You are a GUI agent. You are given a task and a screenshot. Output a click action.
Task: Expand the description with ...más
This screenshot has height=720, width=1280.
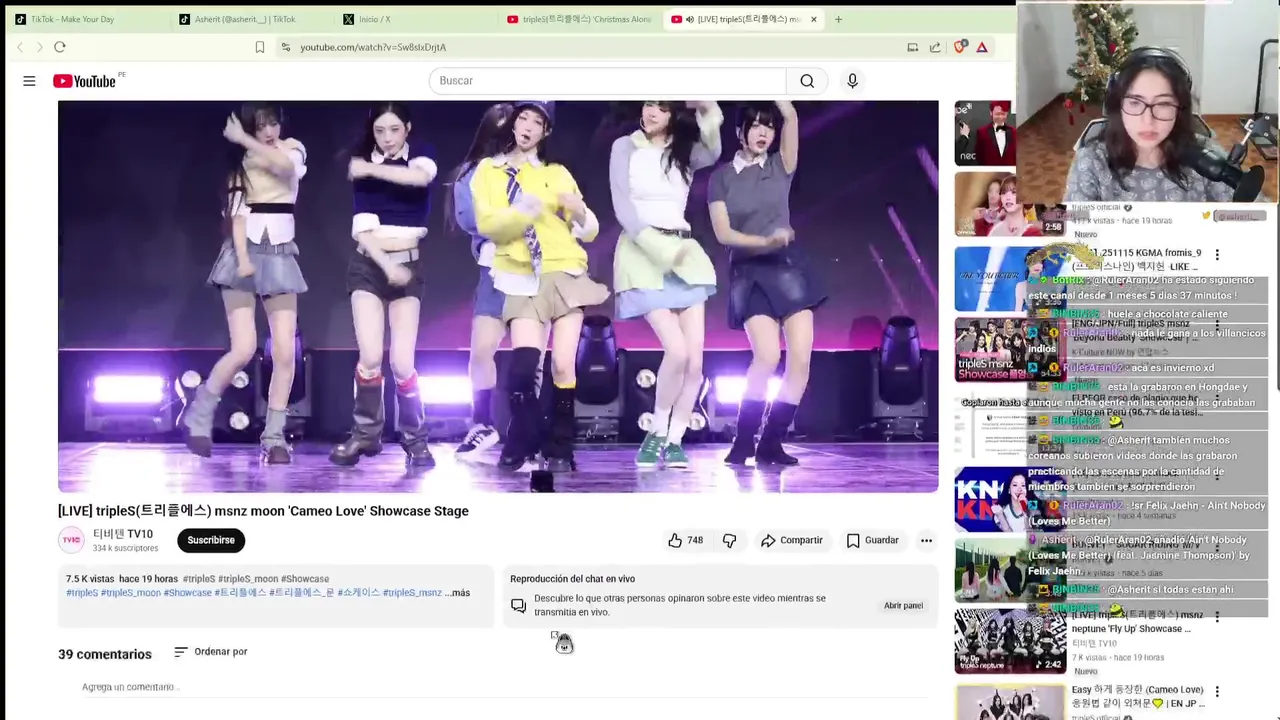(x=457, y=593)
